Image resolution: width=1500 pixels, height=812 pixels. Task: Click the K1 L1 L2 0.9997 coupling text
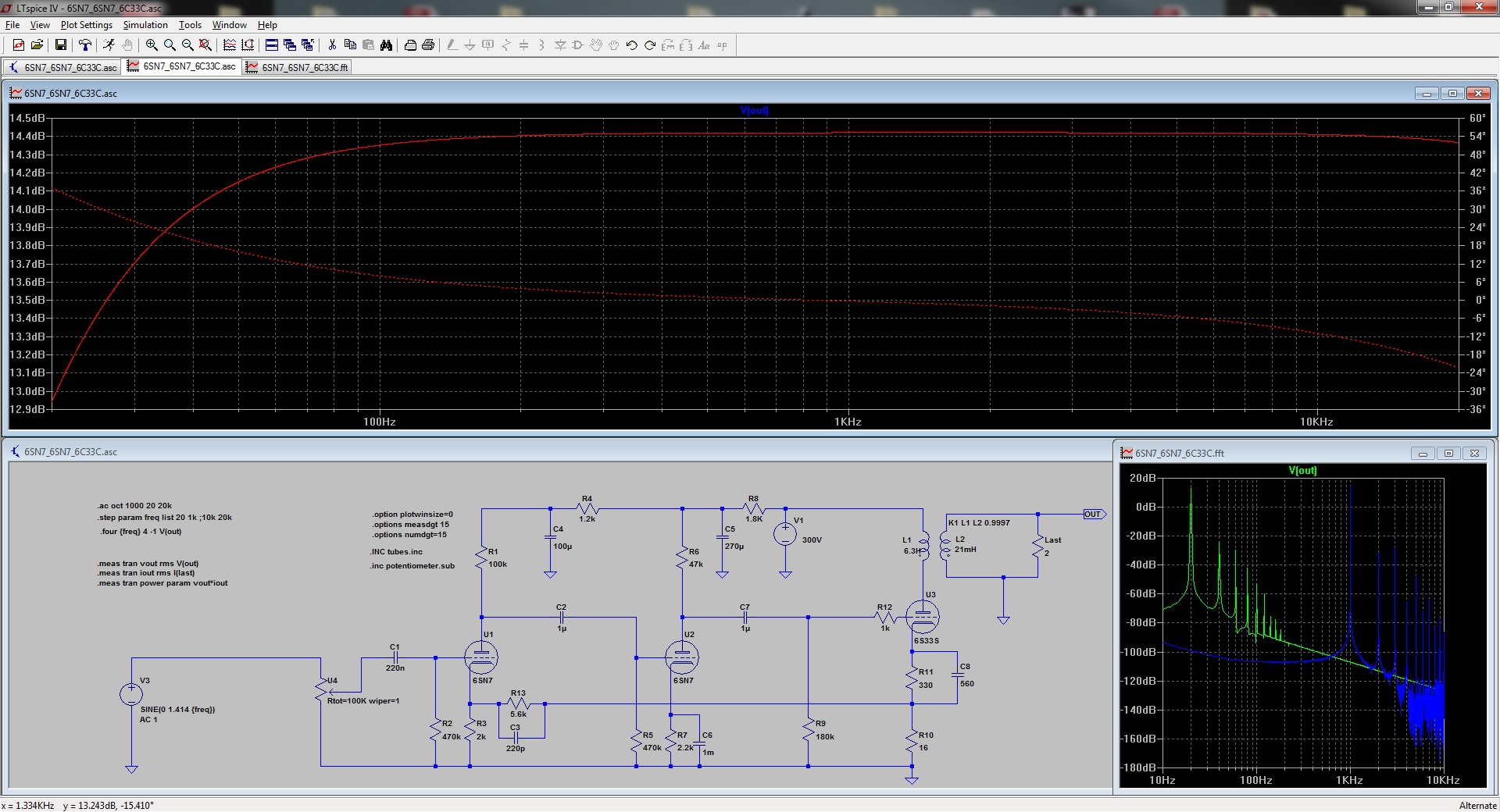[979, 522]
